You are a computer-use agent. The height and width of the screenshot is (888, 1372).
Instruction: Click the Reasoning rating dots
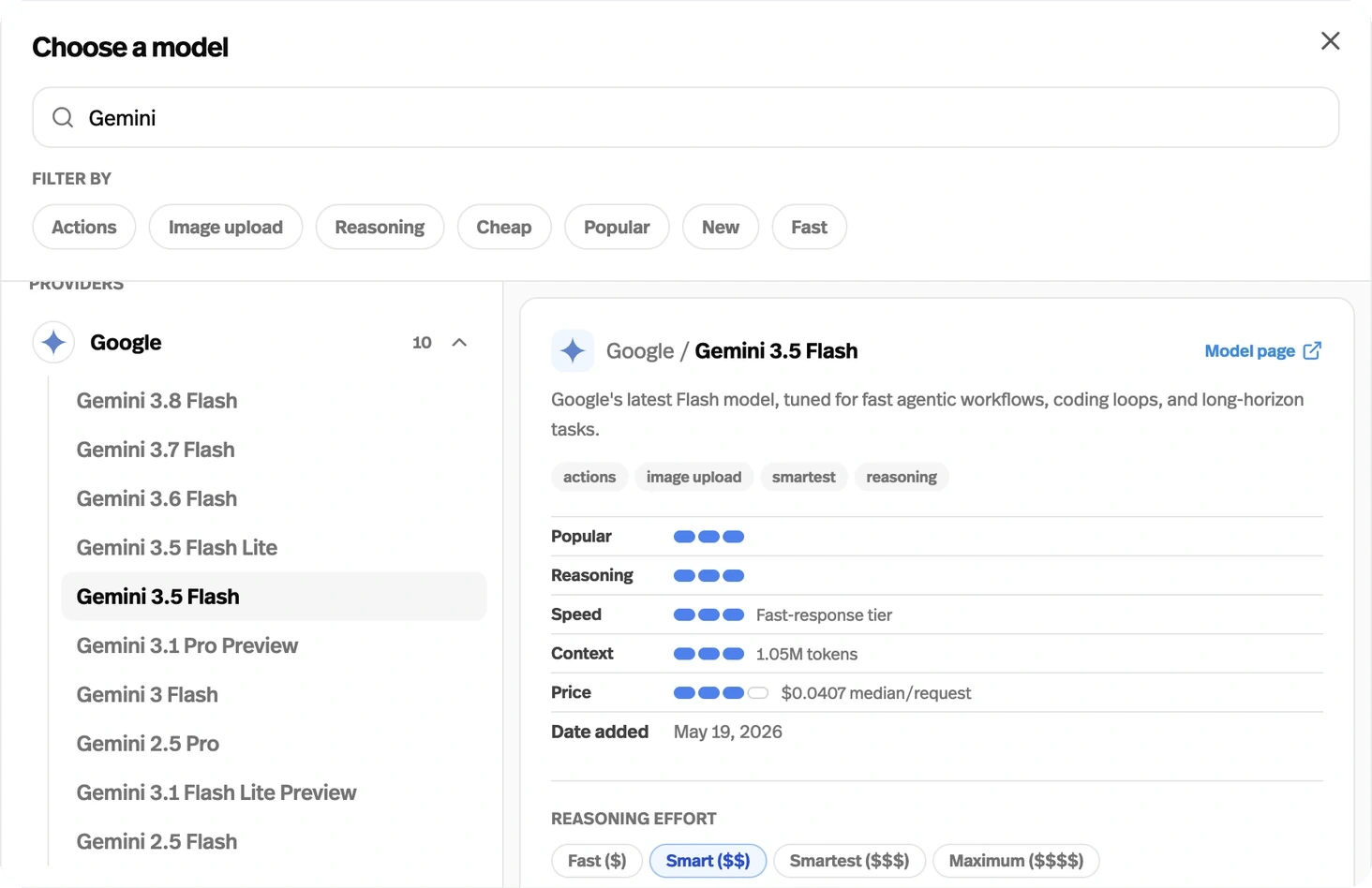coord(708,576)
